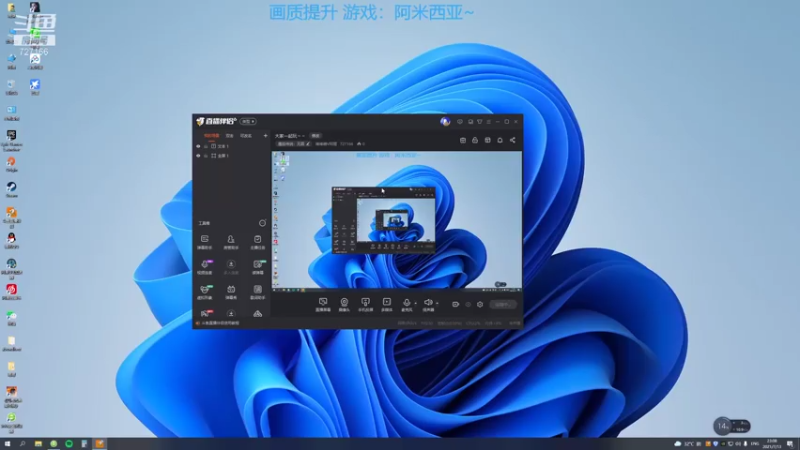The image size is (800, 450).
Task: Open notifications bell above the preview
Action: 500,140
